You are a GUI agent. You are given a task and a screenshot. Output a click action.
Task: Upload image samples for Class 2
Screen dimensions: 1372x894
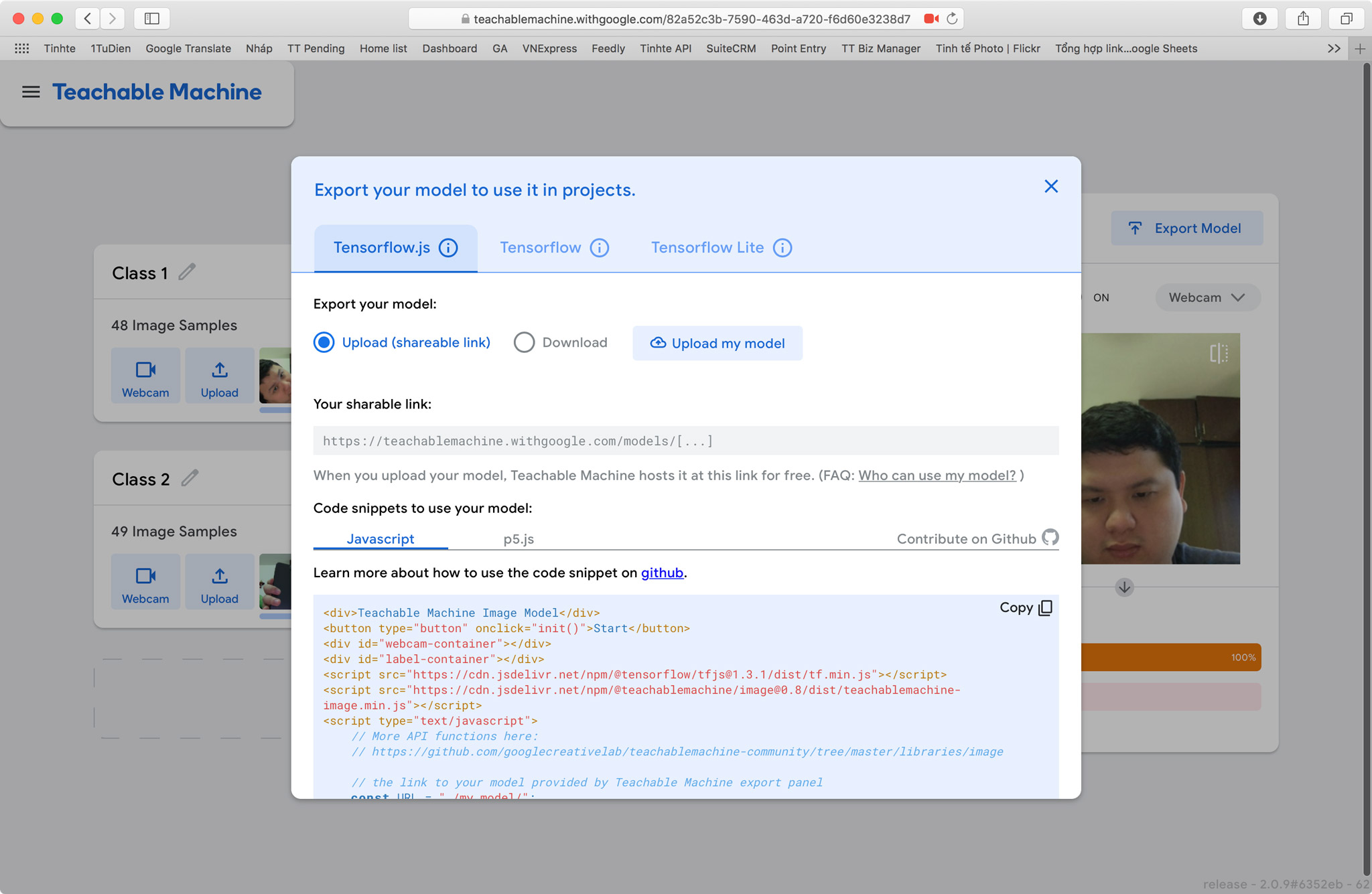pyautogui.click(x=220, y=582)
